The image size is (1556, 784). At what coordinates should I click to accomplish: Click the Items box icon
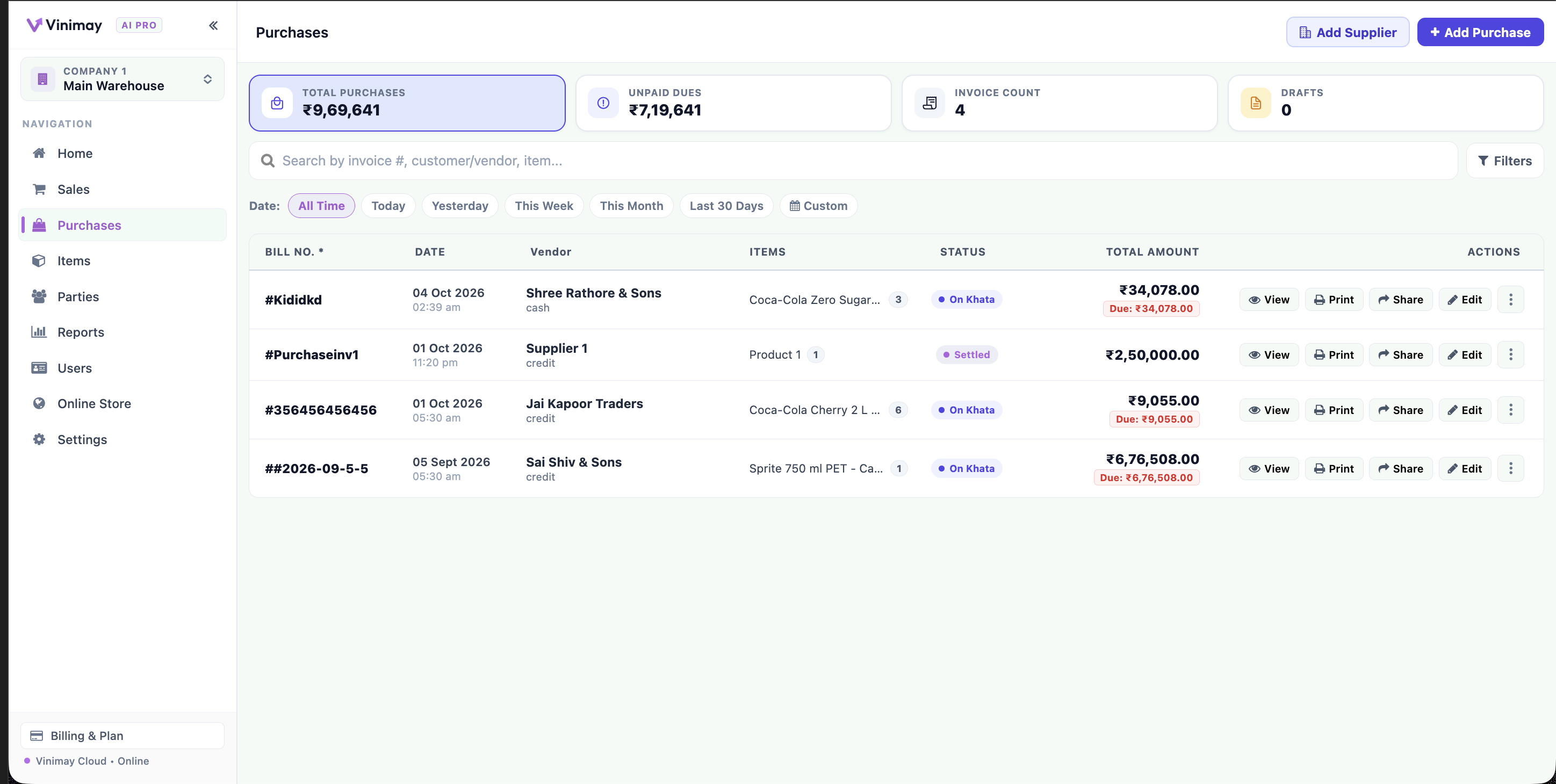[39, 261]
